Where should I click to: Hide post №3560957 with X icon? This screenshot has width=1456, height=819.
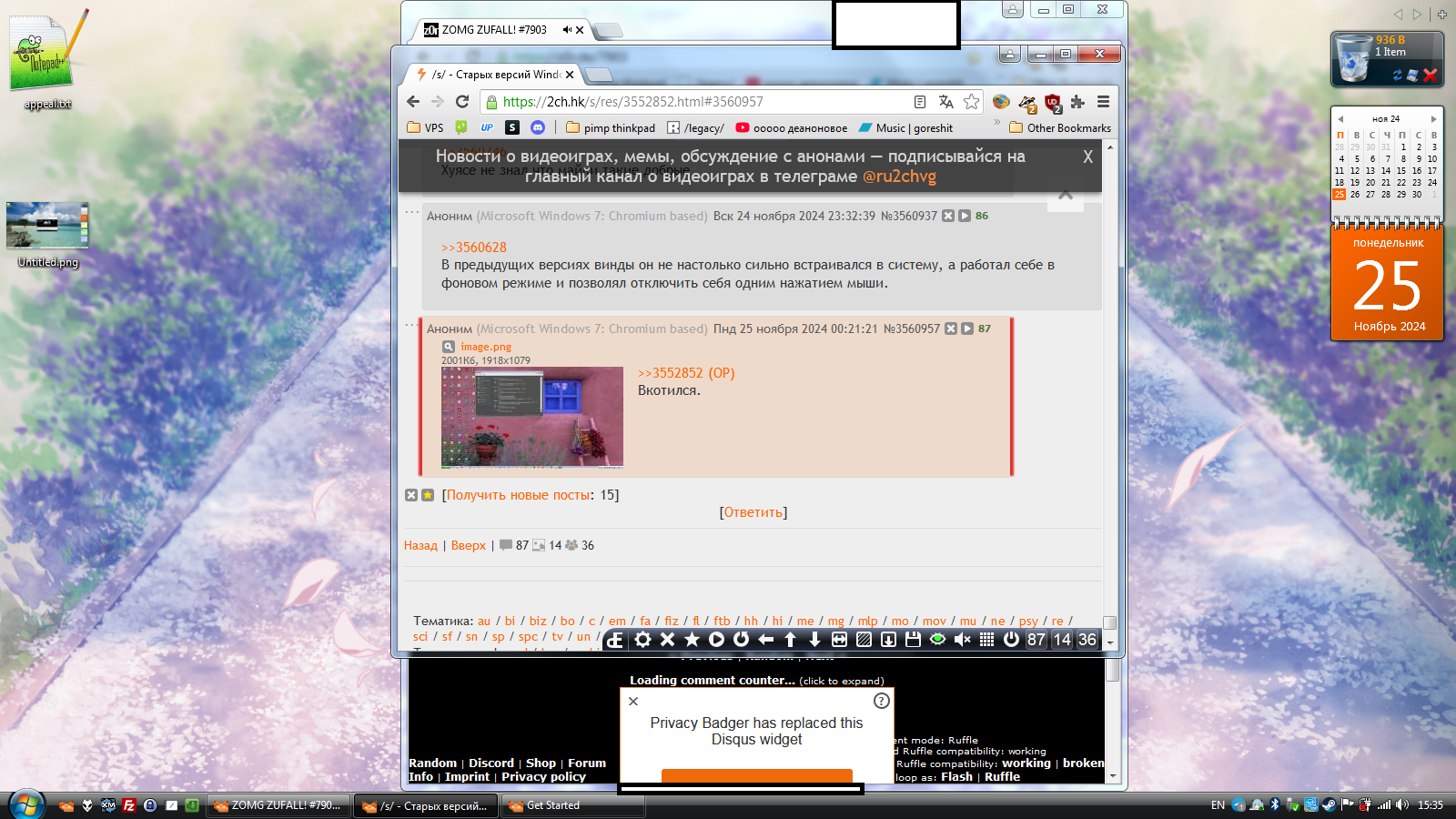(x=951, y=329)
